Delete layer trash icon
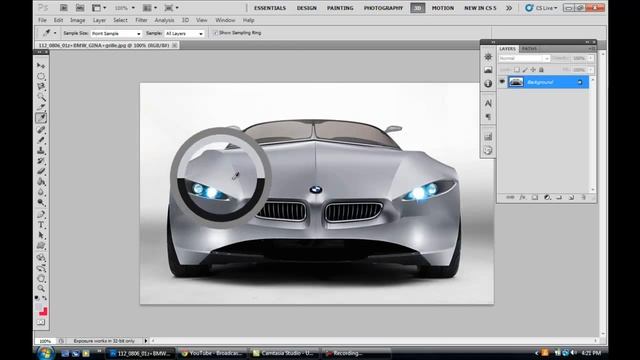640x360 pixels. (x=584, y=198)
